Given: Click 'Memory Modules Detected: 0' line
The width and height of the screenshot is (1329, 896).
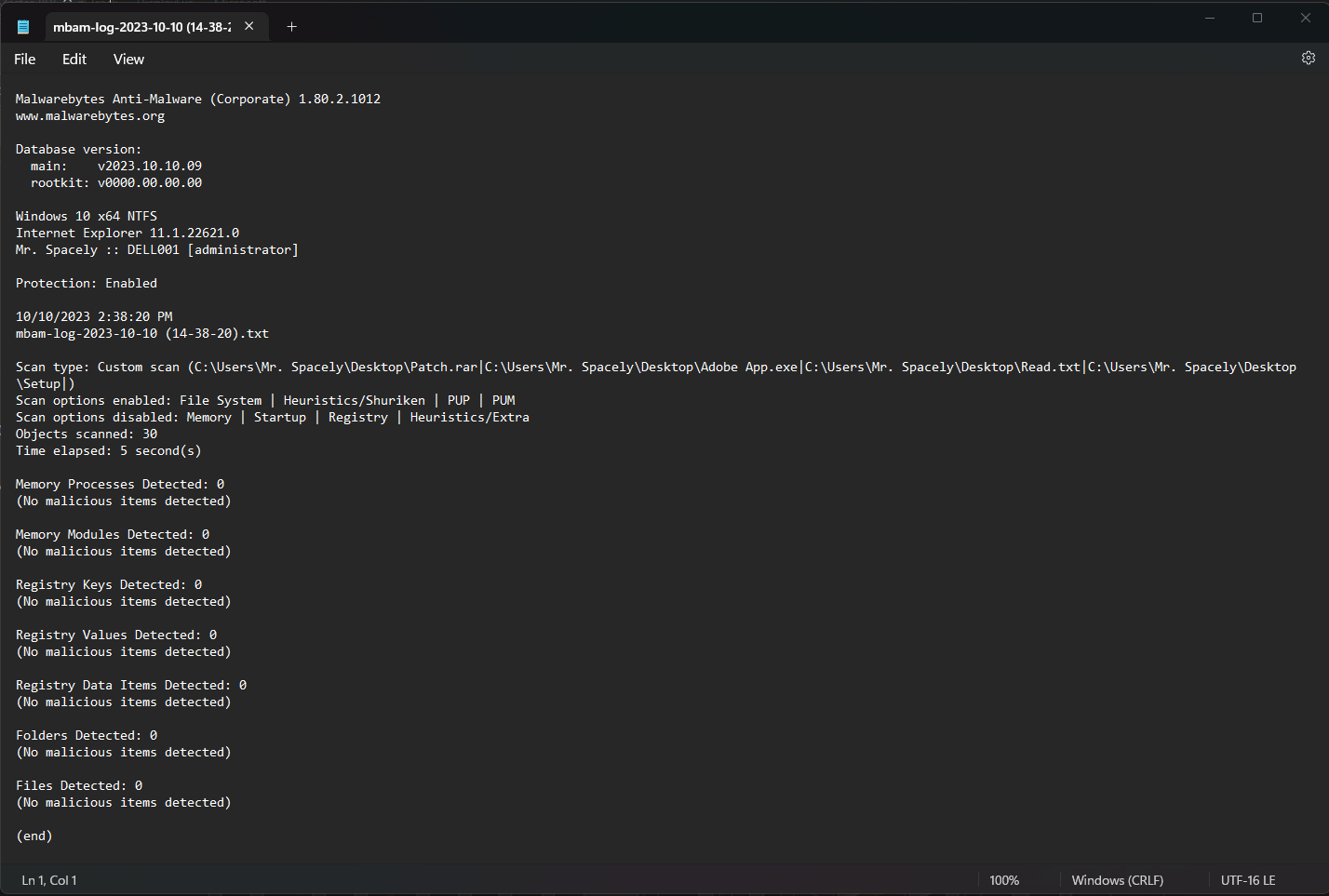Looking at the screenshot, I should pyautogui.click(x=113, y=534).
